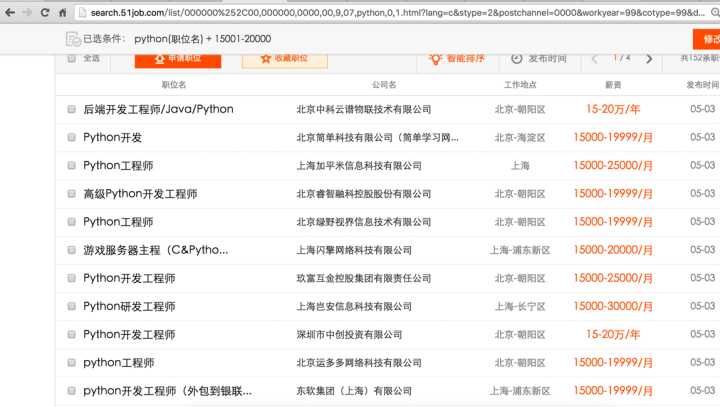Open Python研发工程师 job posting
The width and height of the screenshot is (720, 407).
coord(129,306)
